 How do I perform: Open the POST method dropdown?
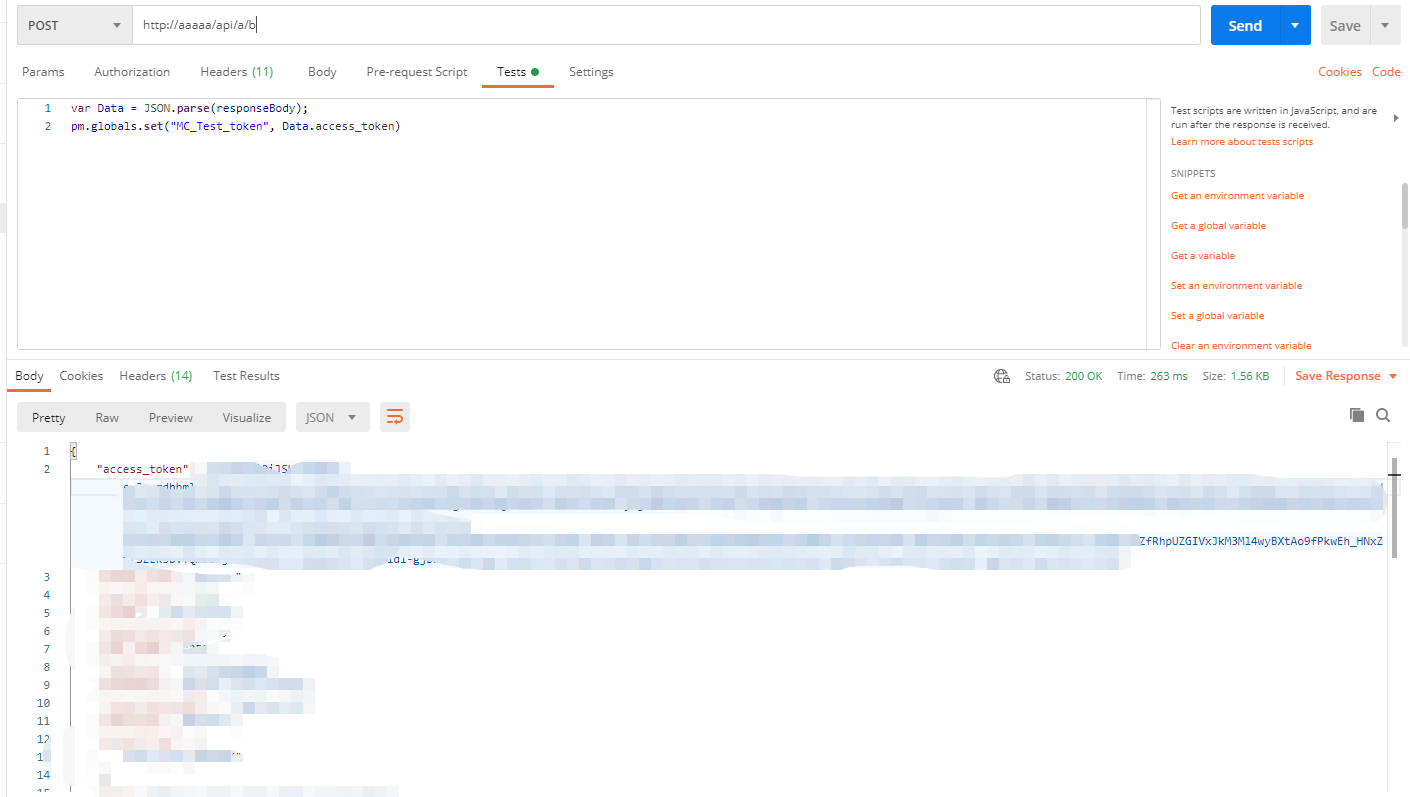tap(75, 25)
